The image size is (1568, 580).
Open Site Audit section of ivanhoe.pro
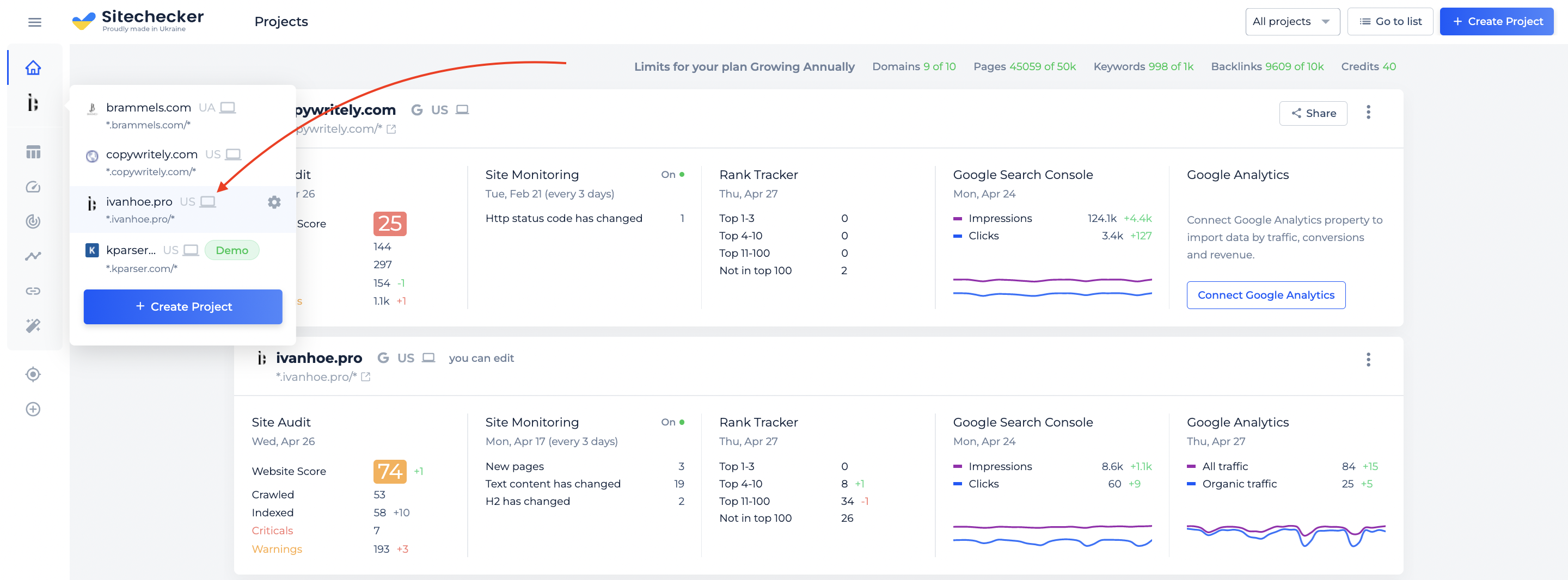[281, 422]
